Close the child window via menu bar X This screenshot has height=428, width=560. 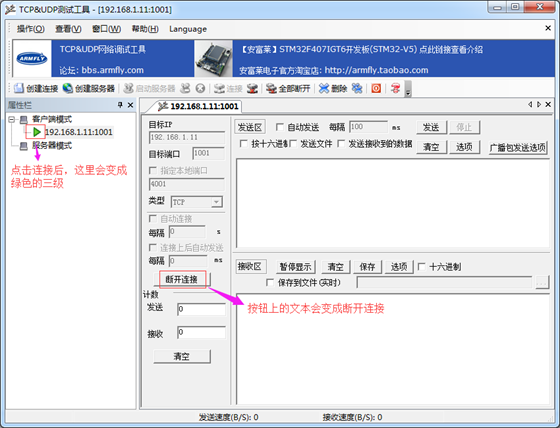(x=548, y=28)
